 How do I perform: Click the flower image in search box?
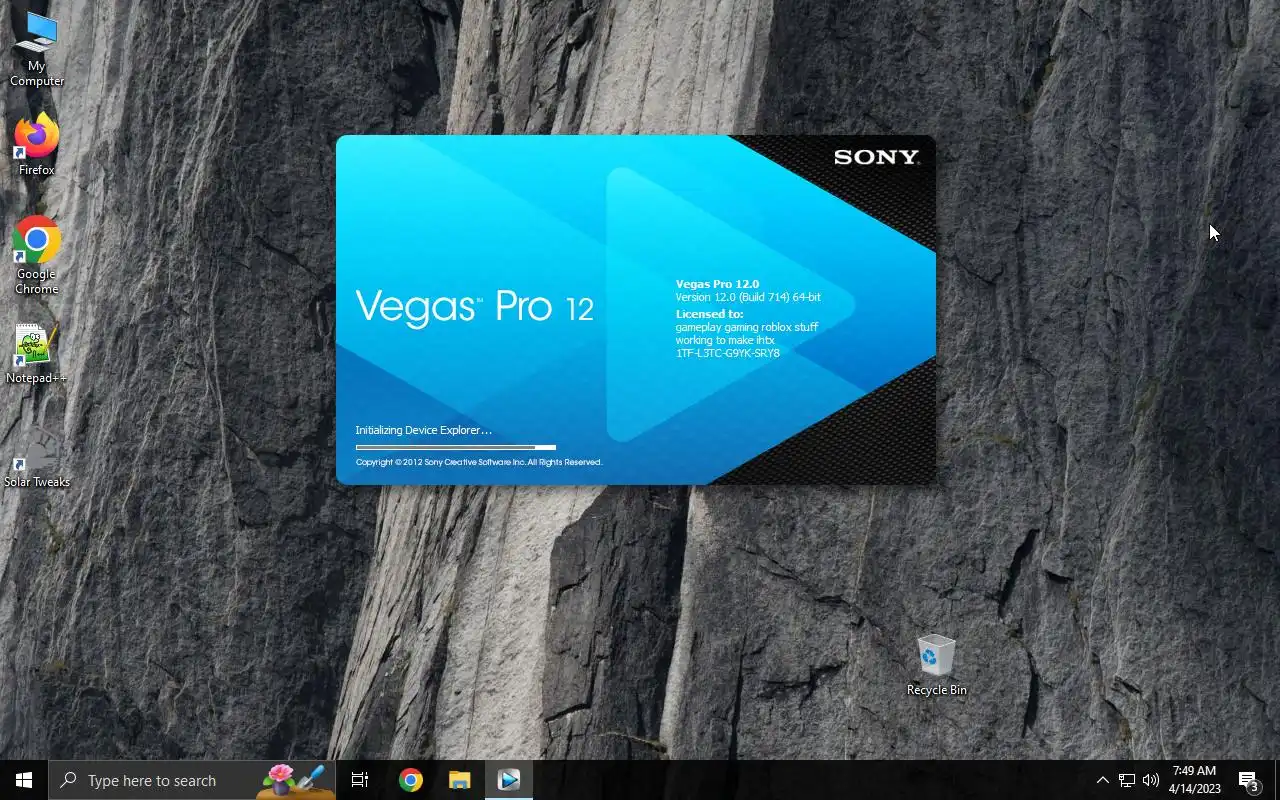point(295,780)
